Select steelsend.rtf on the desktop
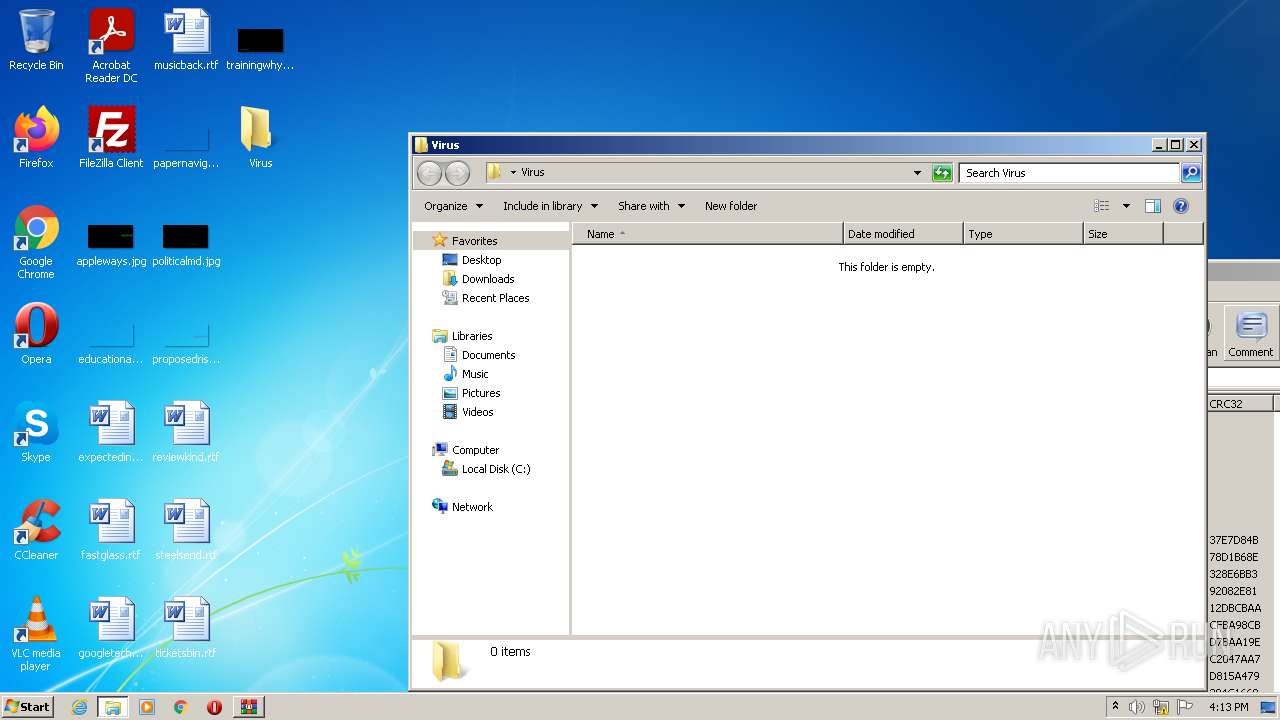The width and height of the screenshot is (1280, 720). click(x=186, y=530)
